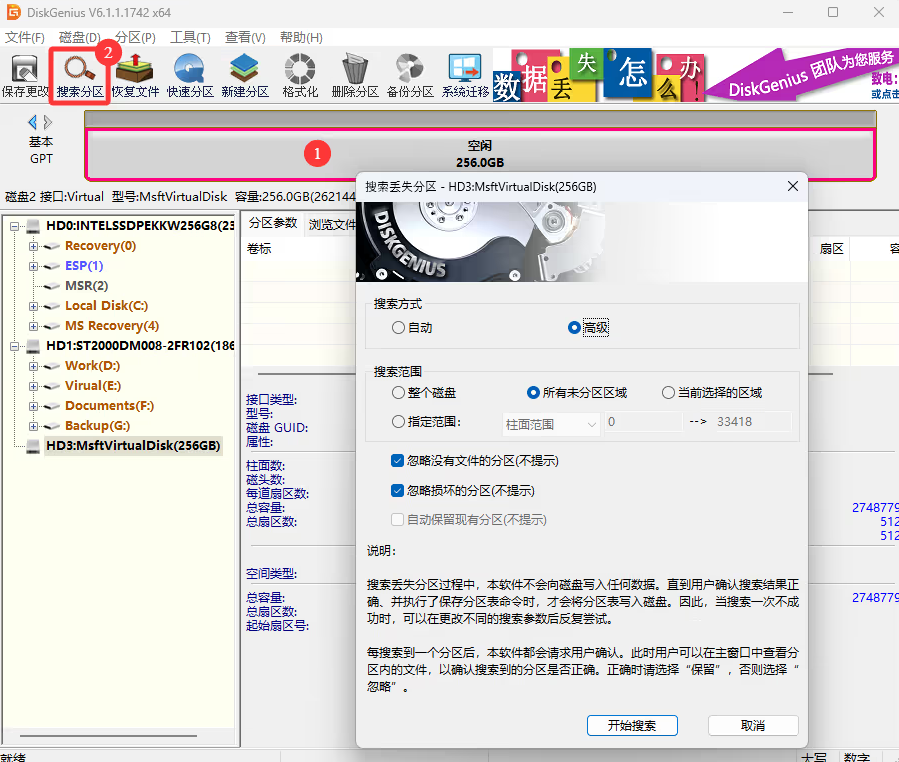This screenshot has width=899, height=762.
Task: Open the 分区(P) menu
Action: [135, 37]
